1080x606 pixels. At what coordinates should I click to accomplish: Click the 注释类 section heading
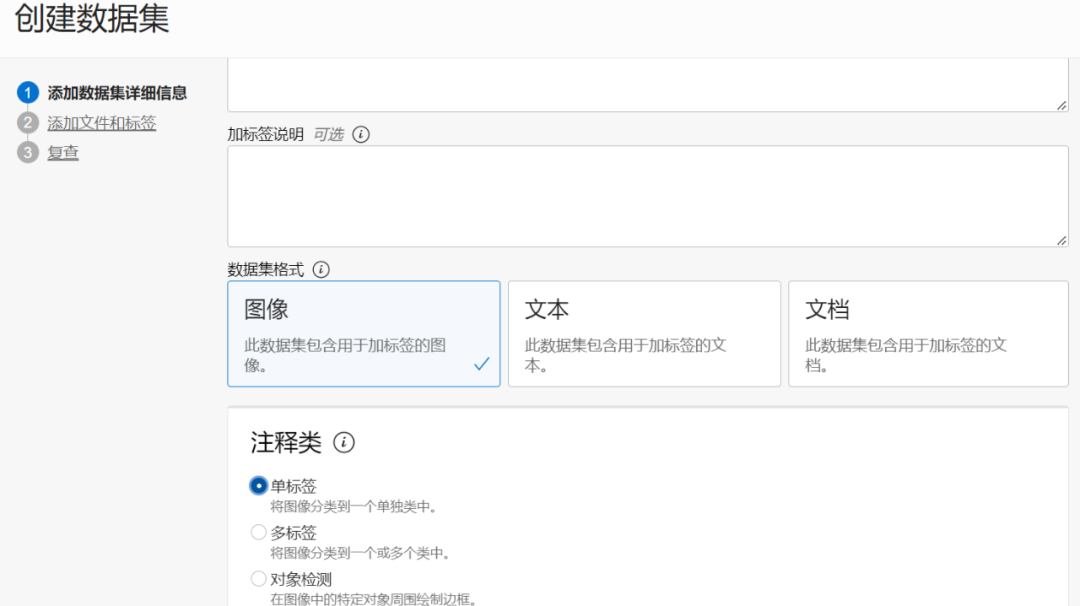pyautogui.click(x=286, y=442)
